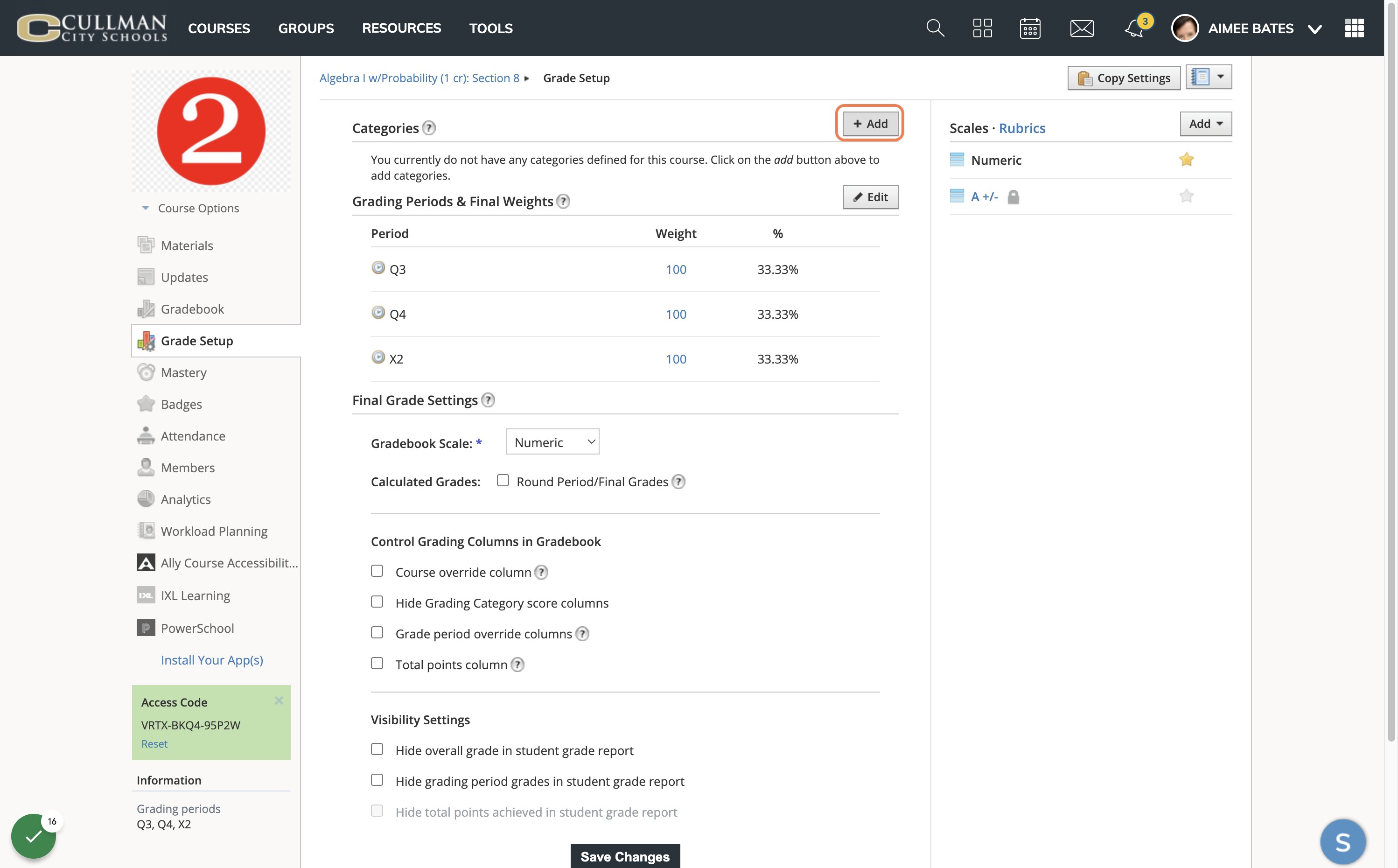Click the gray star next to A +/- scale
Image resolution: width=1398 pixels, height=868 pixels.
point(1186,196)
